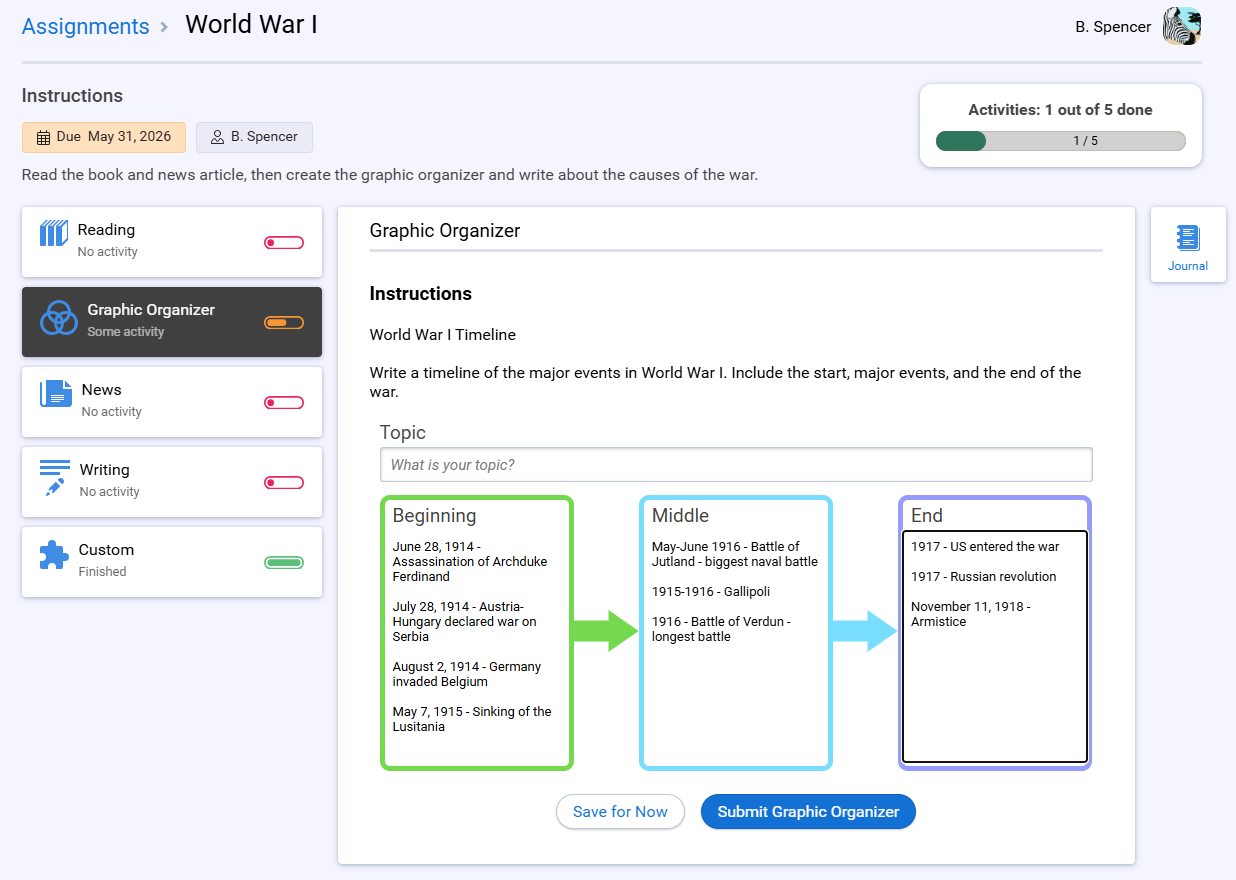Click the blue arrow between Middle and End

(x=865, y=631)
